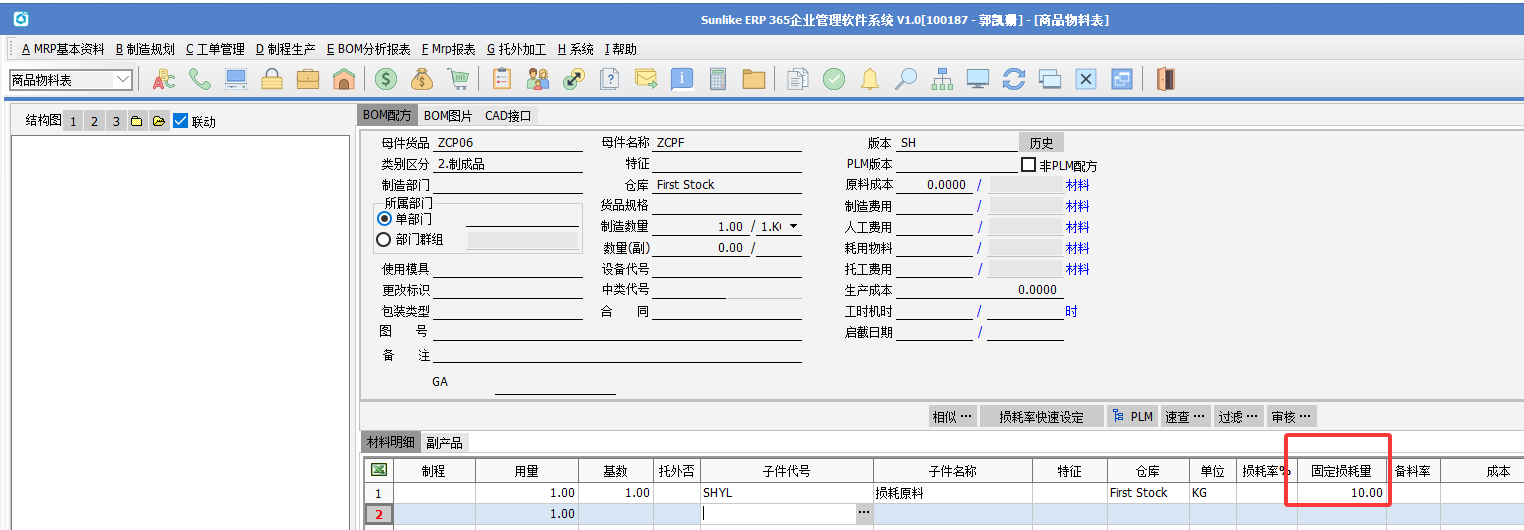Click the yellow bell notification icon
This screenshot has height=530, width=1524.
tap(870, 79)
